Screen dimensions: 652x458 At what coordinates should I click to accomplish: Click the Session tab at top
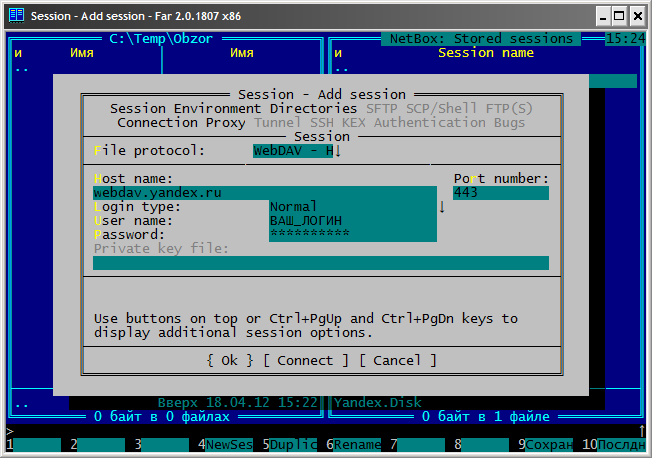138,108
